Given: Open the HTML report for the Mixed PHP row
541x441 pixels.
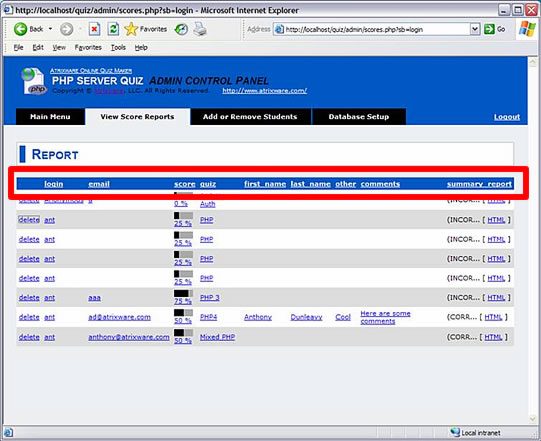Looking at the screenshot, I should coord(493,337).
